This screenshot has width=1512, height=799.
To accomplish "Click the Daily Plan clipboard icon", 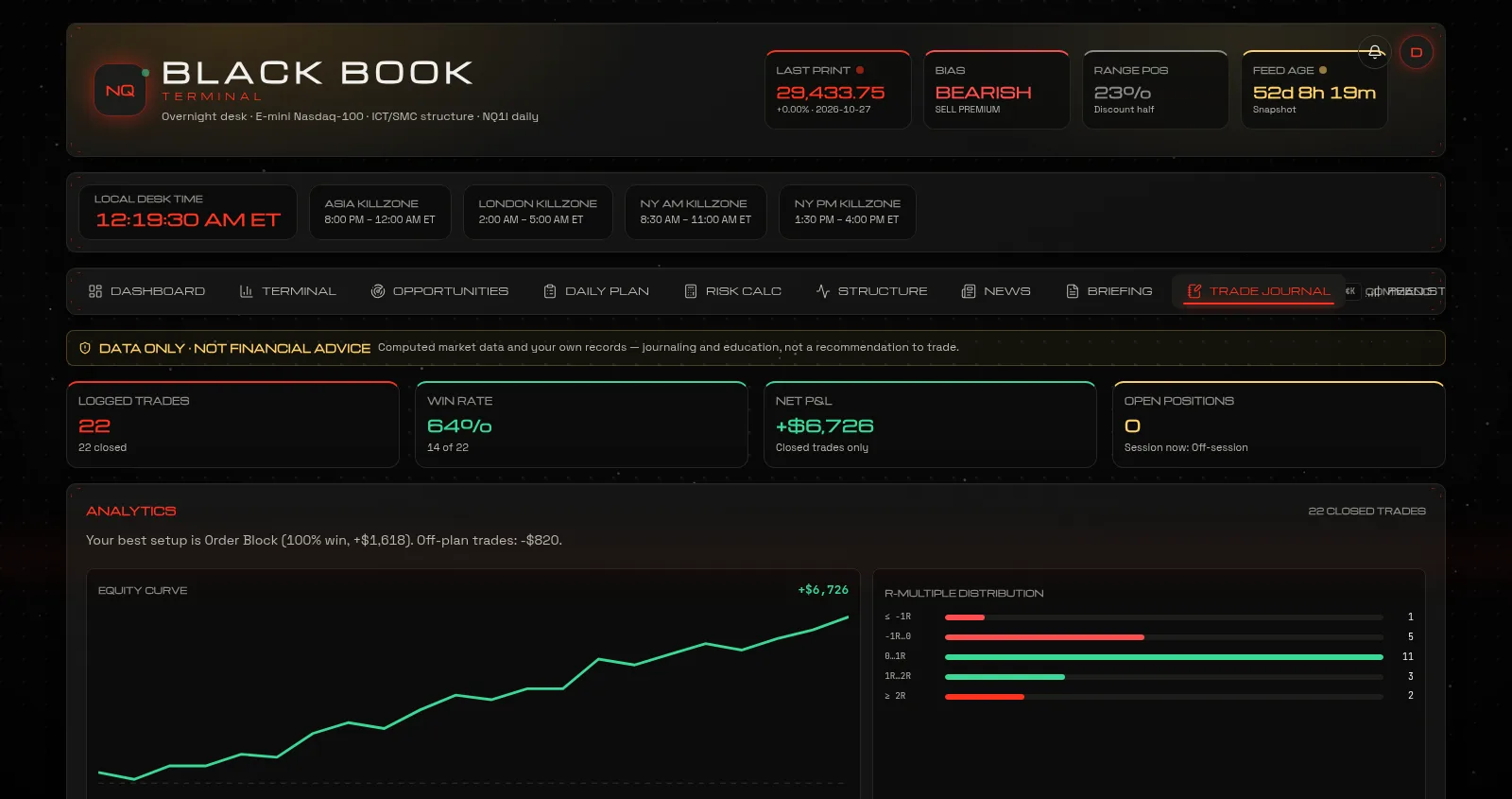I will [550, 291].
